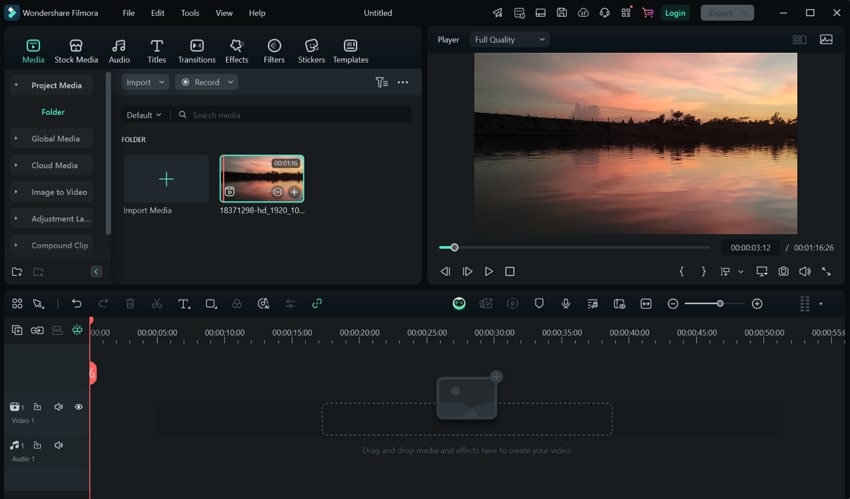Screen dimensions: 850x499
Task: Click the undo arrow in timeline toolbar
Action: (x=76, y=304)
